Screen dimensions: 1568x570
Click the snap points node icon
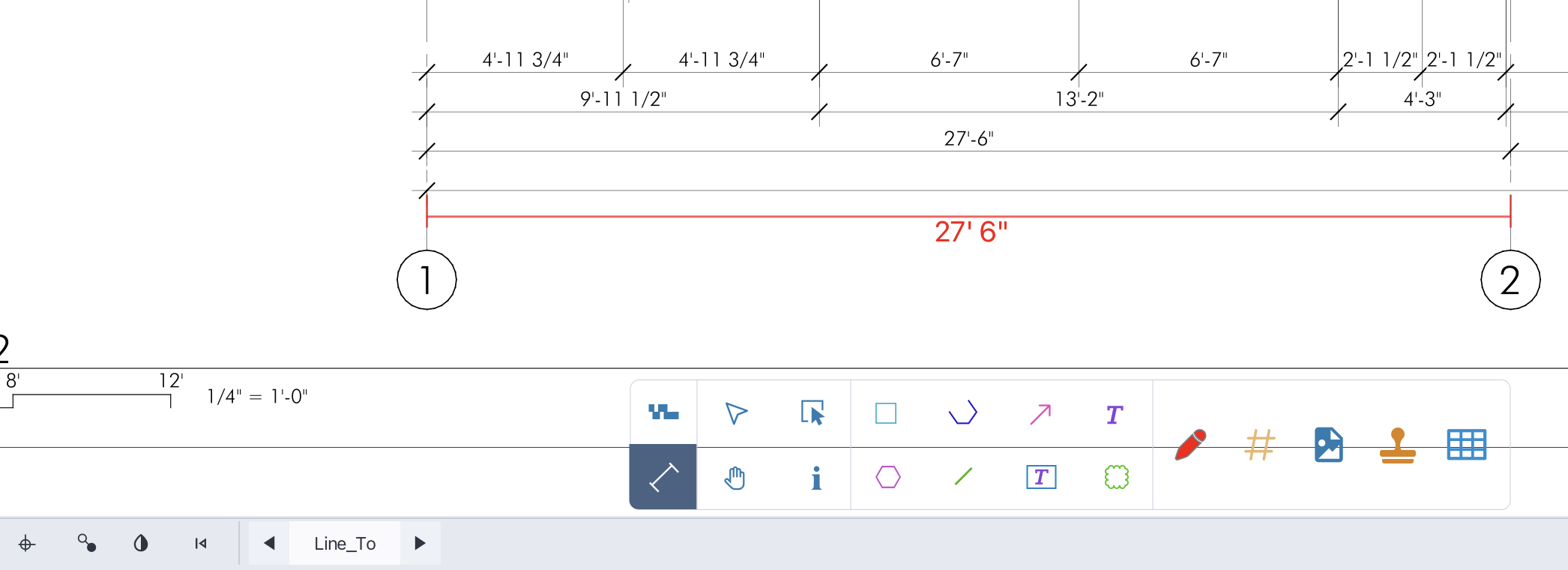[87, 543]
